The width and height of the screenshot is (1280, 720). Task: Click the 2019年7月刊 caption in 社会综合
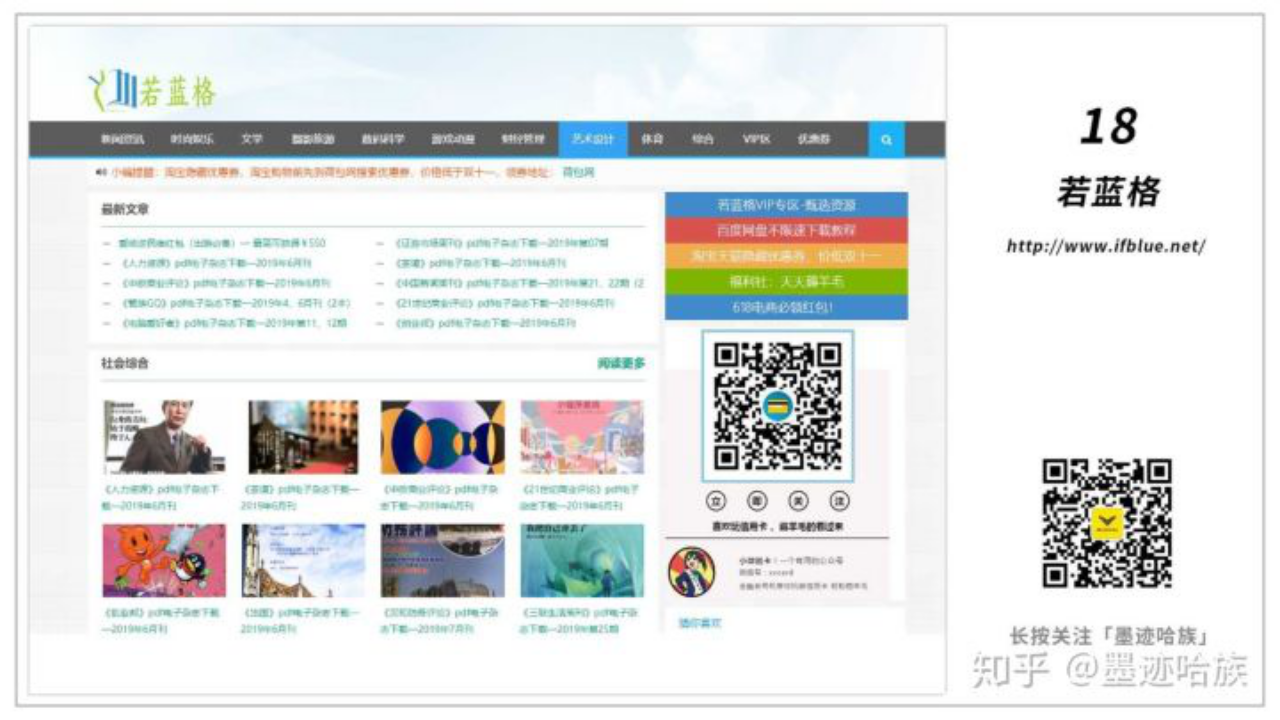[x=440, y=620]
